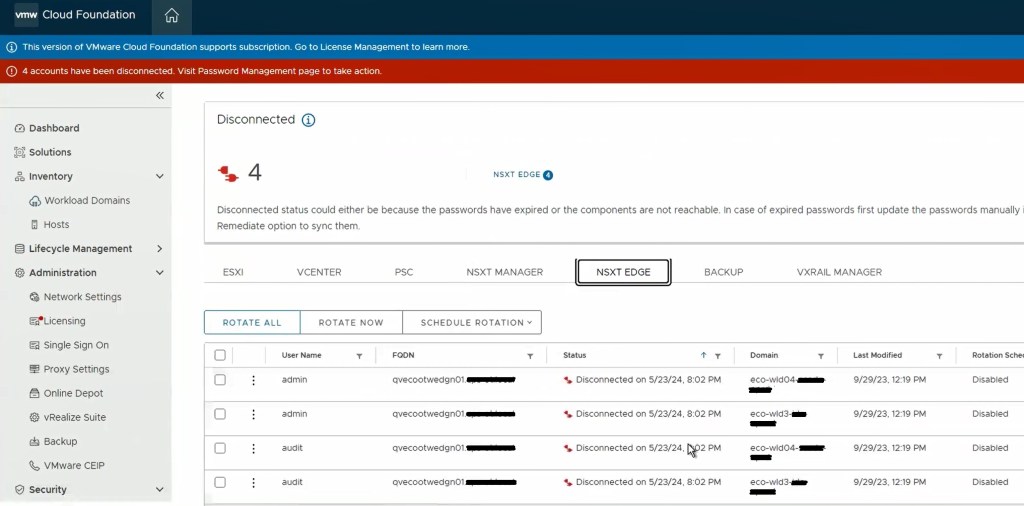Screen dimensions: 1024x506
Task: Check the select-all checkbox in table header
Action: coord(220,355)
